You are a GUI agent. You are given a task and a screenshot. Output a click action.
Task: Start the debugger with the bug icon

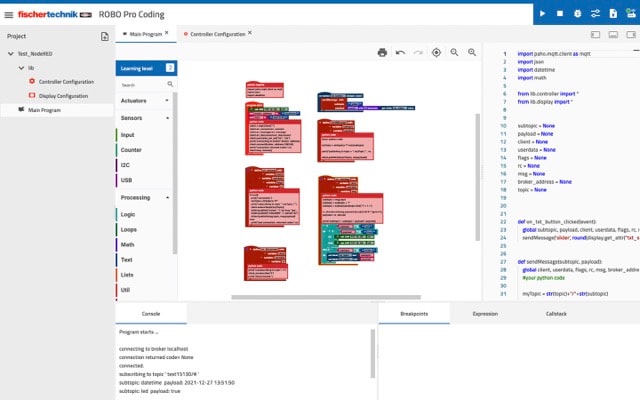[578, 14]
